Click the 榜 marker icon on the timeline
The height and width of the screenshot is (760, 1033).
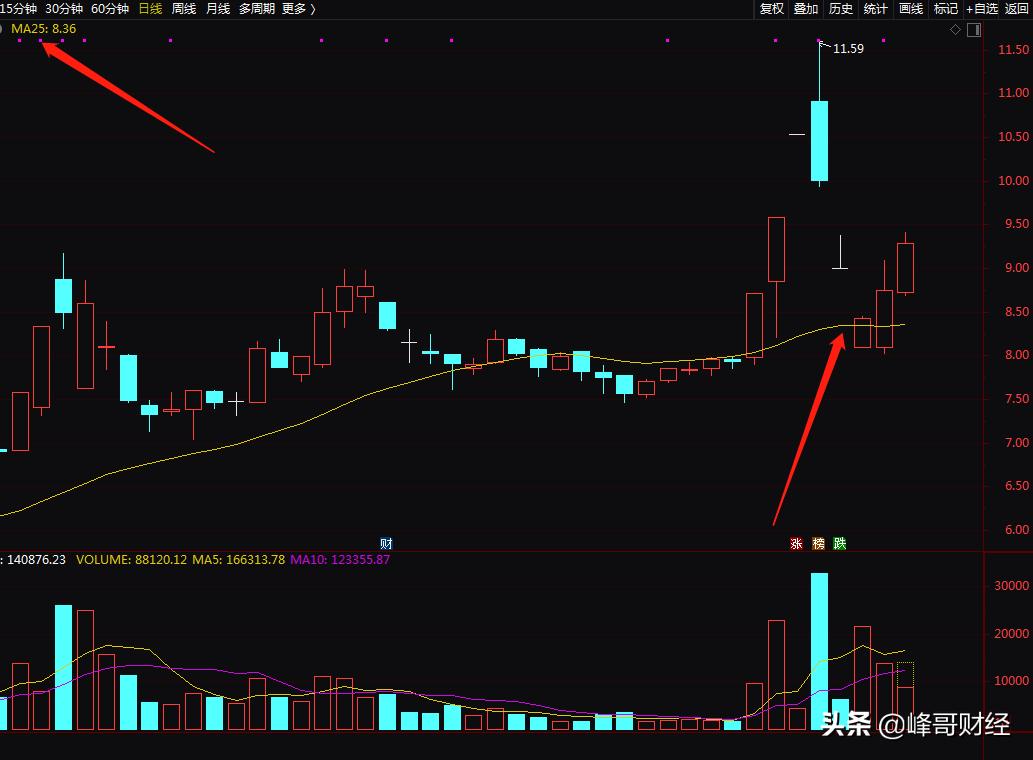coord(818,543)
